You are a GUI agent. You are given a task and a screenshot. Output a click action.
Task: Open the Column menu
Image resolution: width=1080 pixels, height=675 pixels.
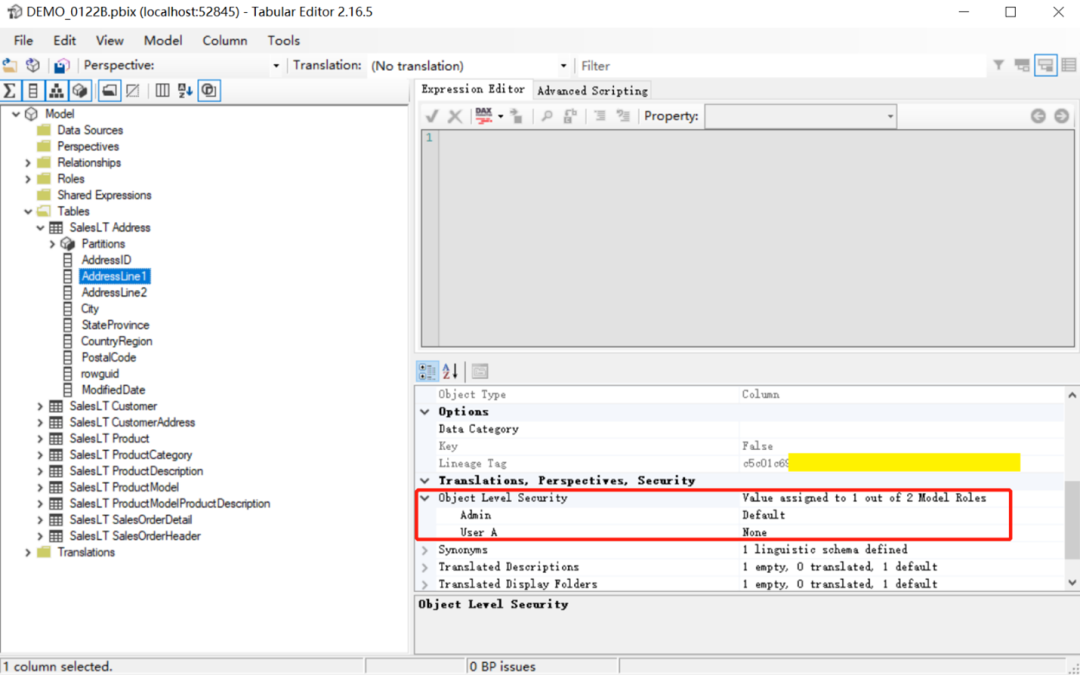click(x=225, y=41)
